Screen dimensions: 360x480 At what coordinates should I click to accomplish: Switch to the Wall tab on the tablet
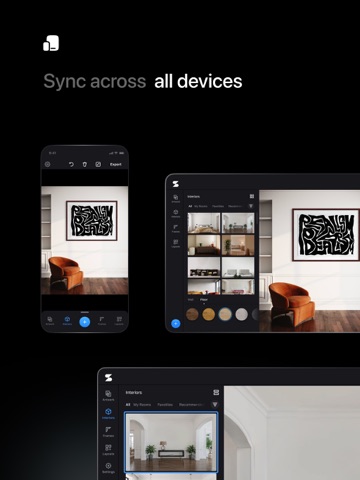point(191,300)
